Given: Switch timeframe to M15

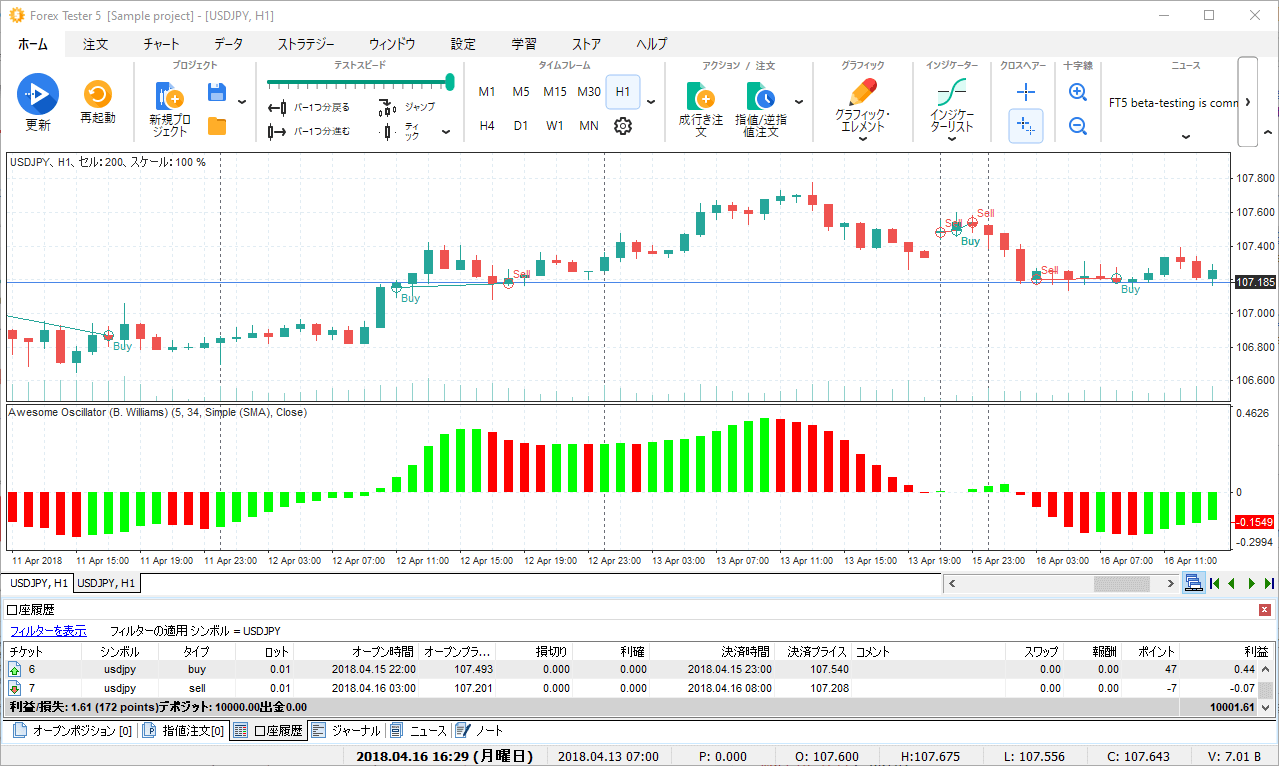Looking at the screenshot, I should [555, 92].
